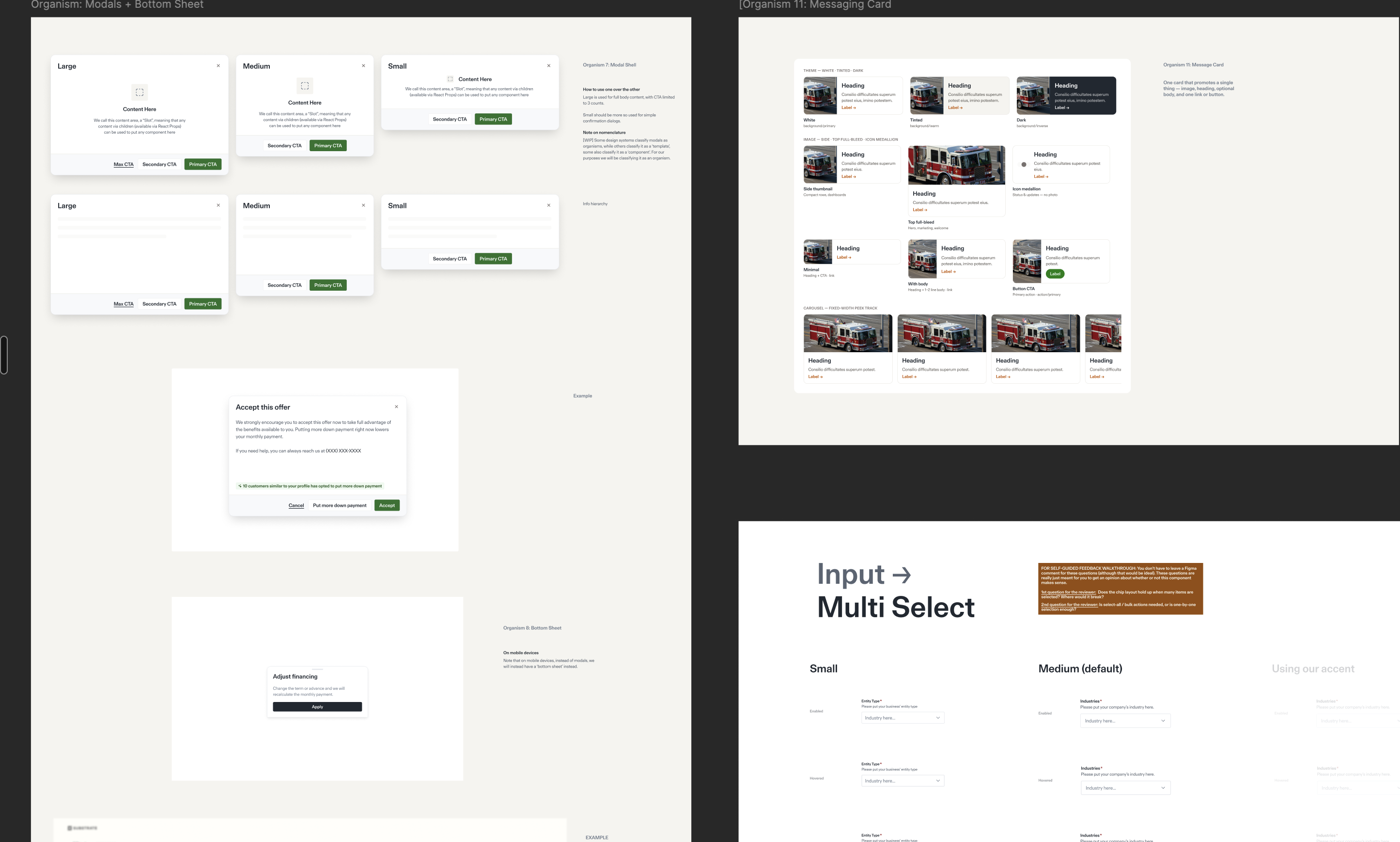Select the "Multi Select" title text
This screenshot has height=842, width=1400.
click(x=896, y=607)
